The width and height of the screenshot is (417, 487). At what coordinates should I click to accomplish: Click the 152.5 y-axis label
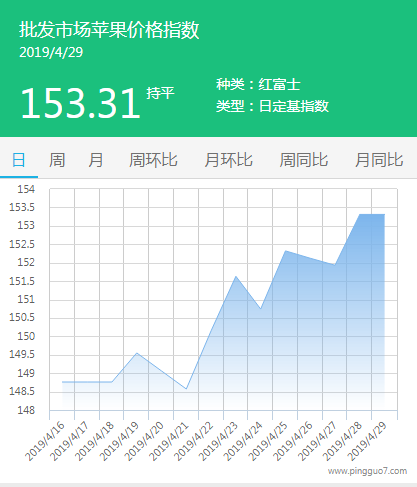click(22, 244)
